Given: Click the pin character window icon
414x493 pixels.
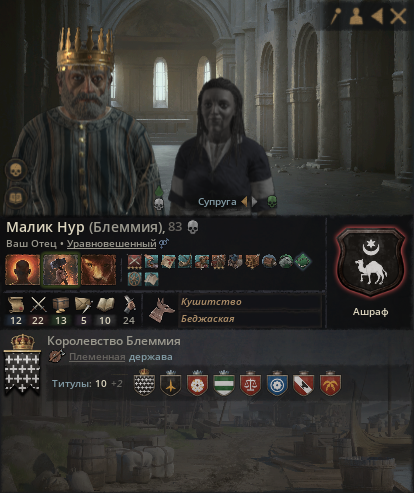Looking at the screenshot, I should coord(336,16).
